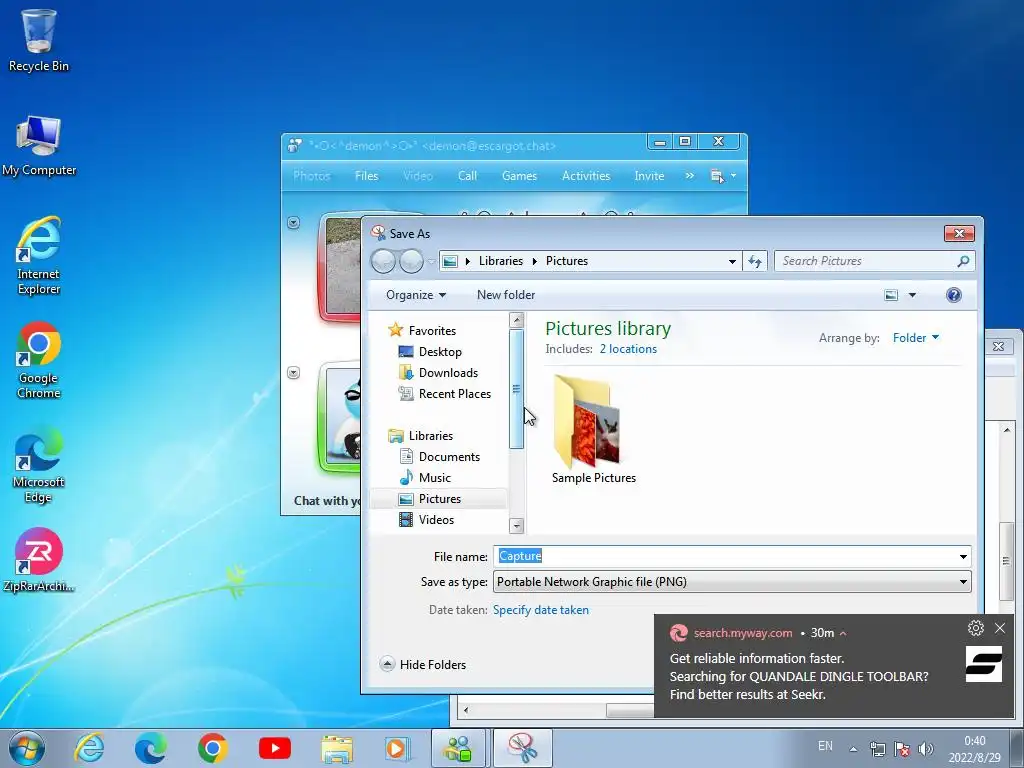Click New folder button
Viewport: 1024px width, 768px height.
(505, 295)
